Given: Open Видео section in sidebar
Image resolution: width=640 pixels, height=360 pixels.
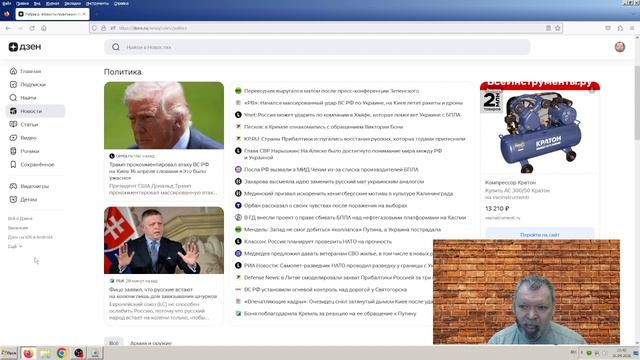Looking at the screenshot, I should (x=23, y=138).
